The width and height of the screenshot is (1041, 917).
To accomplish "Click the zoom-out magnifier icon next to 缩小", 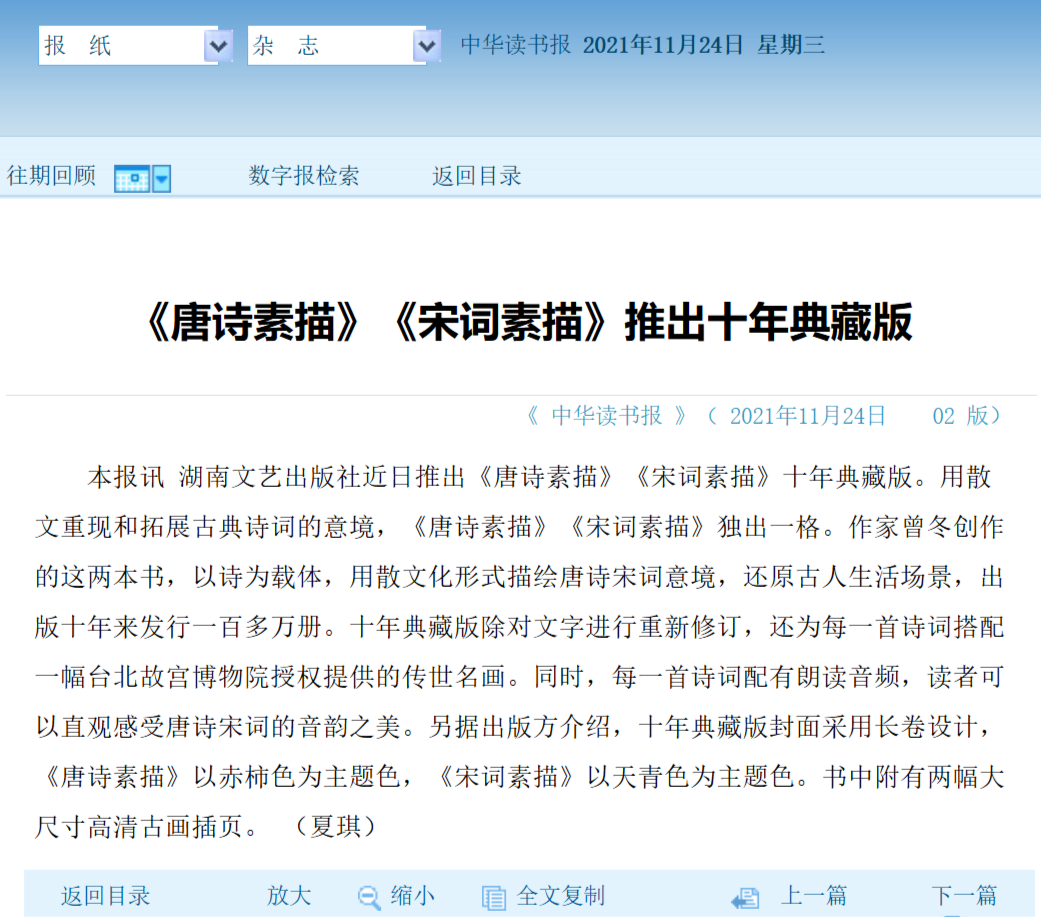I will 369,896.
